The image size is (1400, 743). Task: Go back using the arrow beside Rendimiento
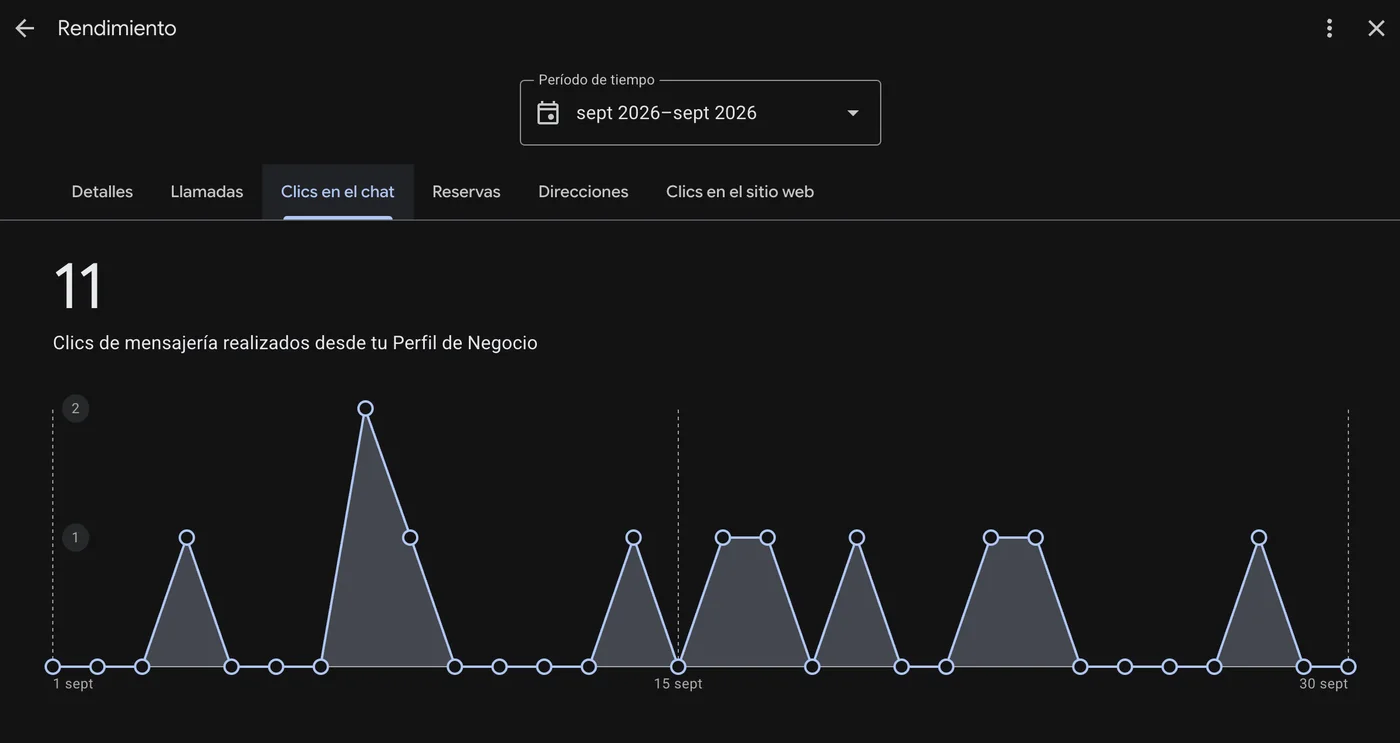tap(24, 28)
